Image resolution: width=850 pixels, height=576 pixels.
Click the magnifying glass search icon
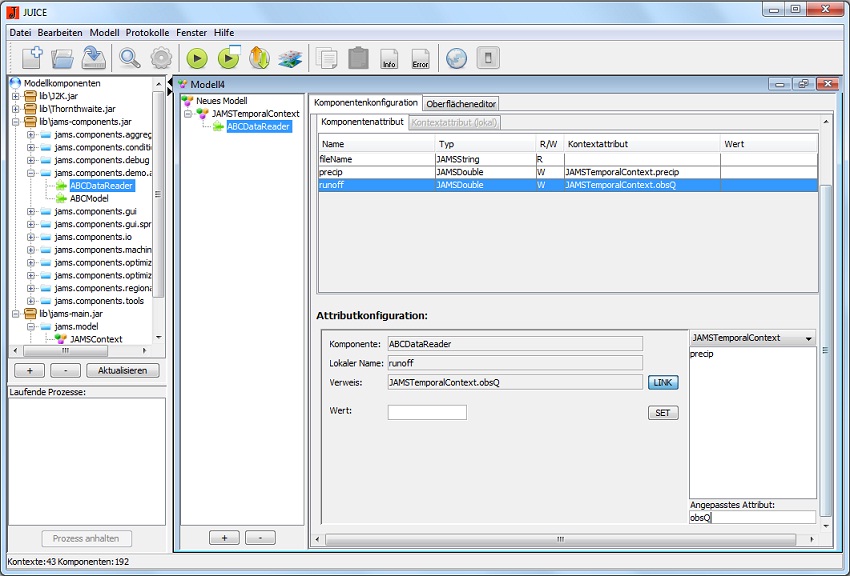130,58
